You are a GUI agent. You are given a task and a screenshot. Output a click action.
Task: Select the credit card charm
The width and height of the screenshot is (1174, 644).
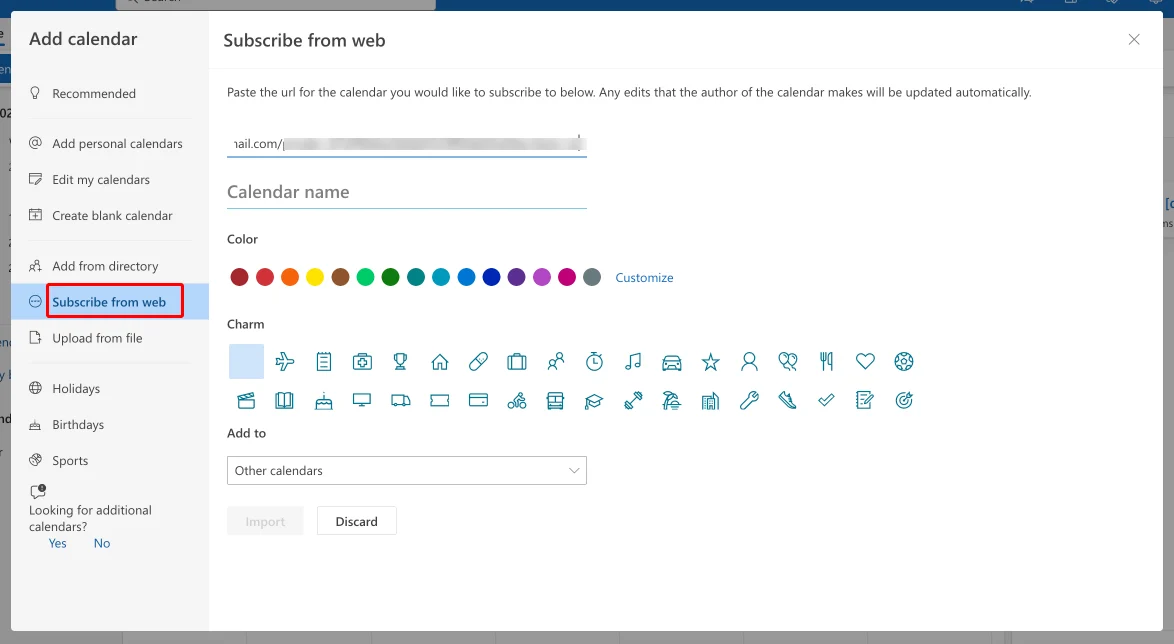pyautogui.click(x=478, y=401)
